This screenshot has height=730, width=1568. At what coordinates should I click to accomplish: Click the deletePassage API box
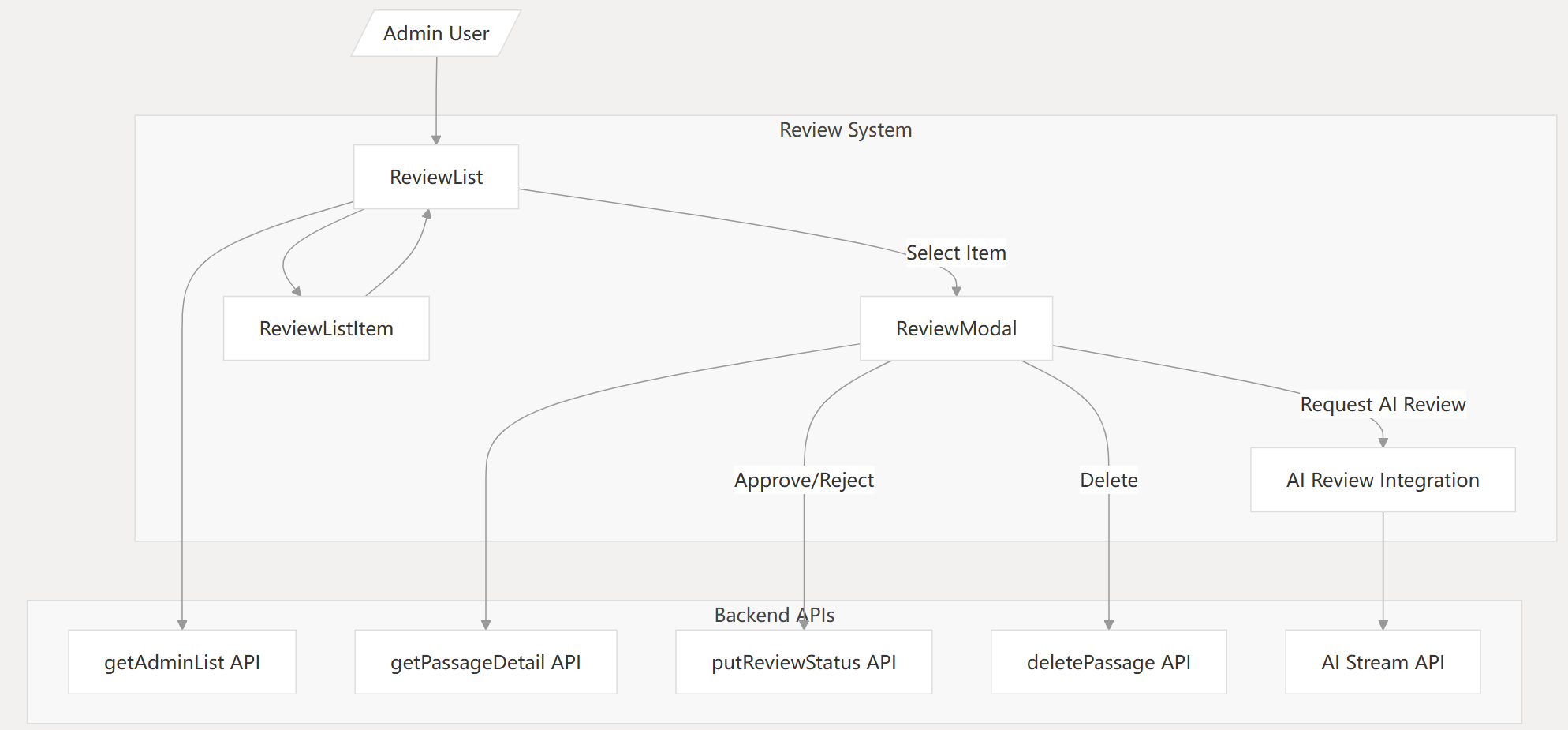pyautogui.click(x=1108, y=662)
